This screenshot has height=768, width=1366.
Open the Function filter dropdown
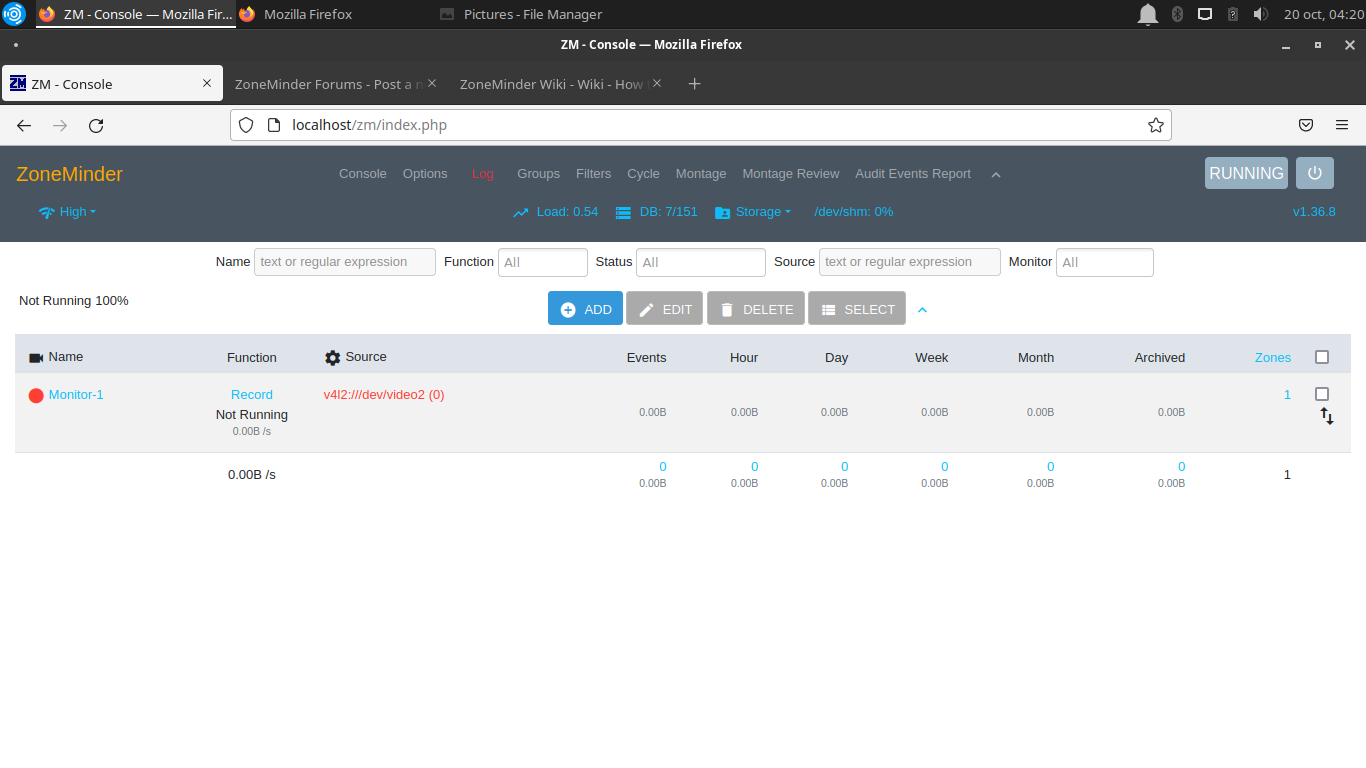[x=543, y=262]
